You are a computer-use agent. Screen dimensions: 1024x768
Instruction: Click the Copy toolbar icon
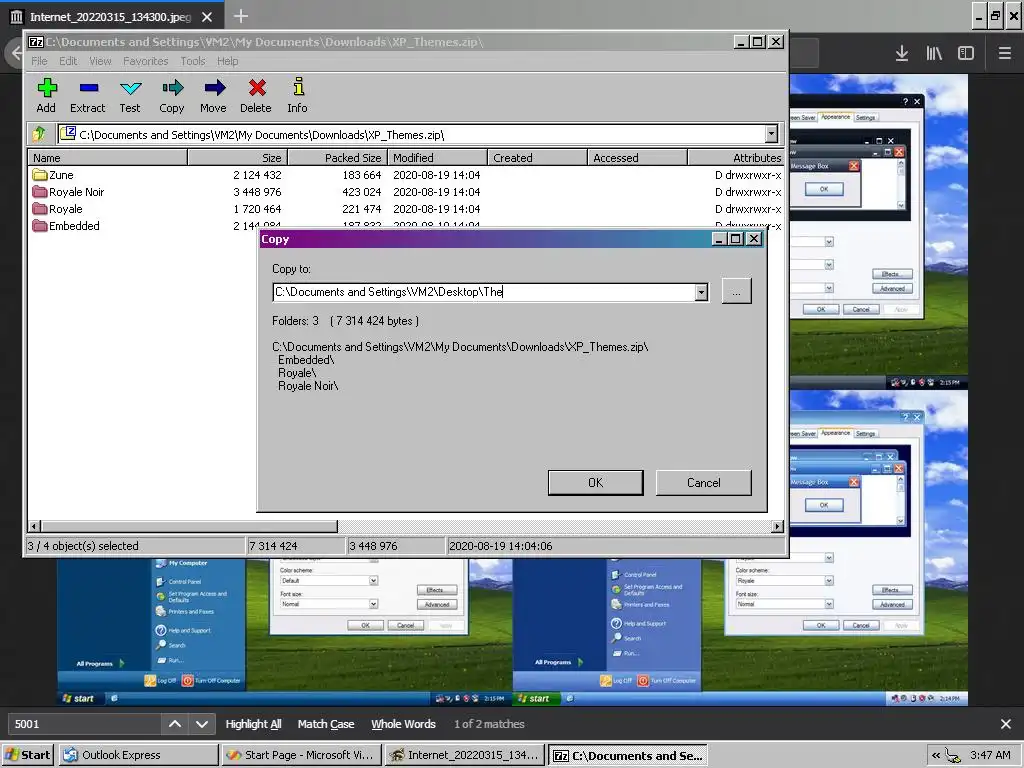(x=172, y=95)
